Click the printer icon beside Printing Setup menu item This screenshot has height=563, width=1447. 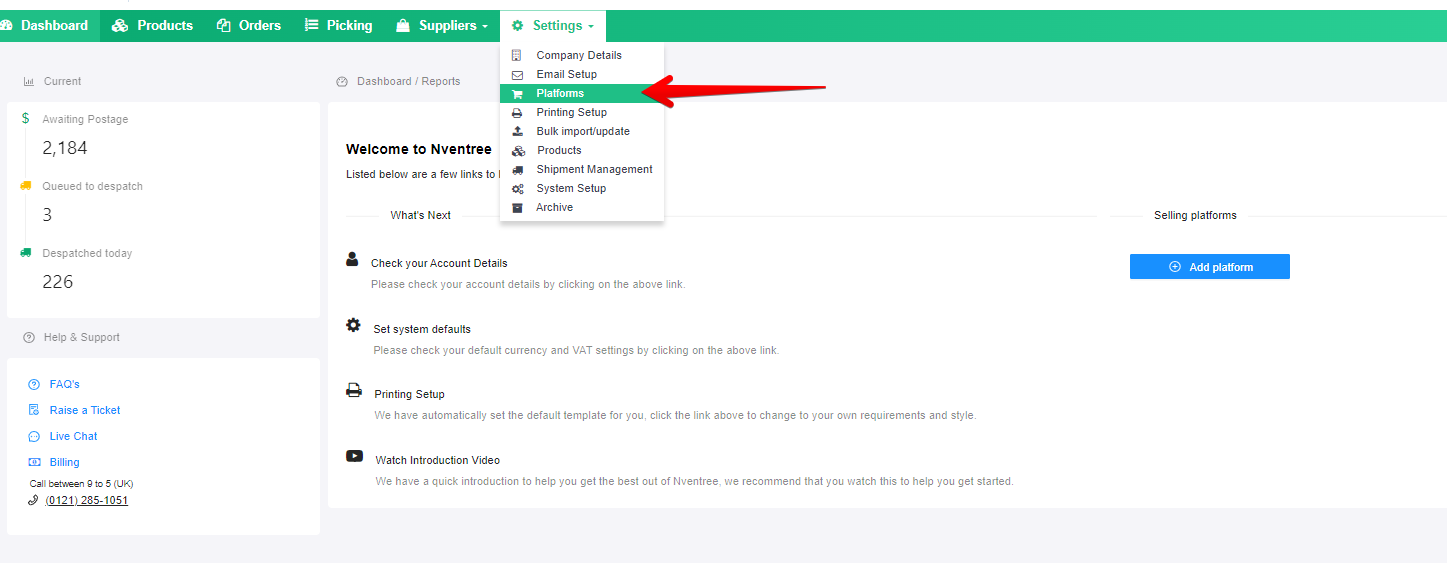(x=517, y=113)
